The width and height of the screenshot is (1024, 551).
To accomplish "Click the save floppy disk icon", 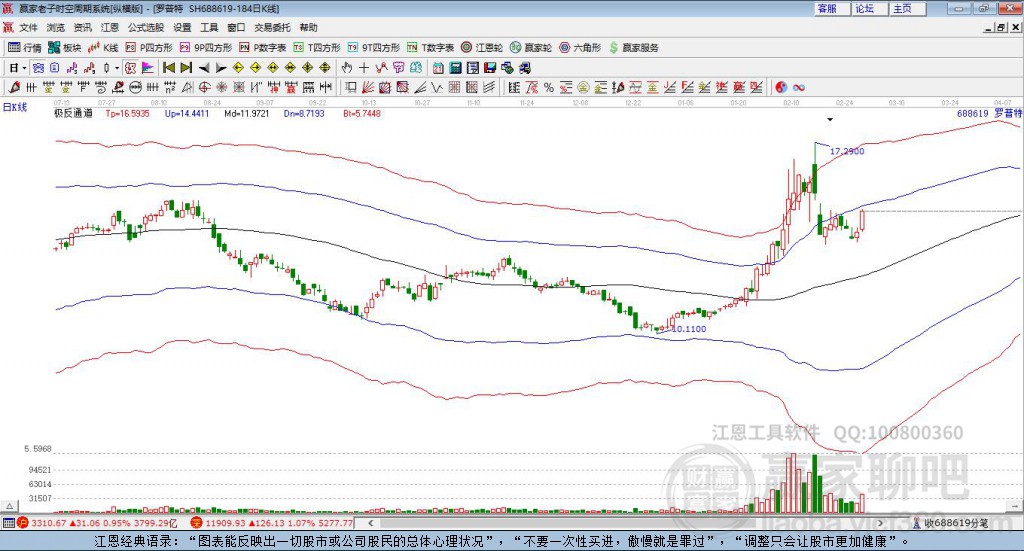I will click(x=490, y=68).
